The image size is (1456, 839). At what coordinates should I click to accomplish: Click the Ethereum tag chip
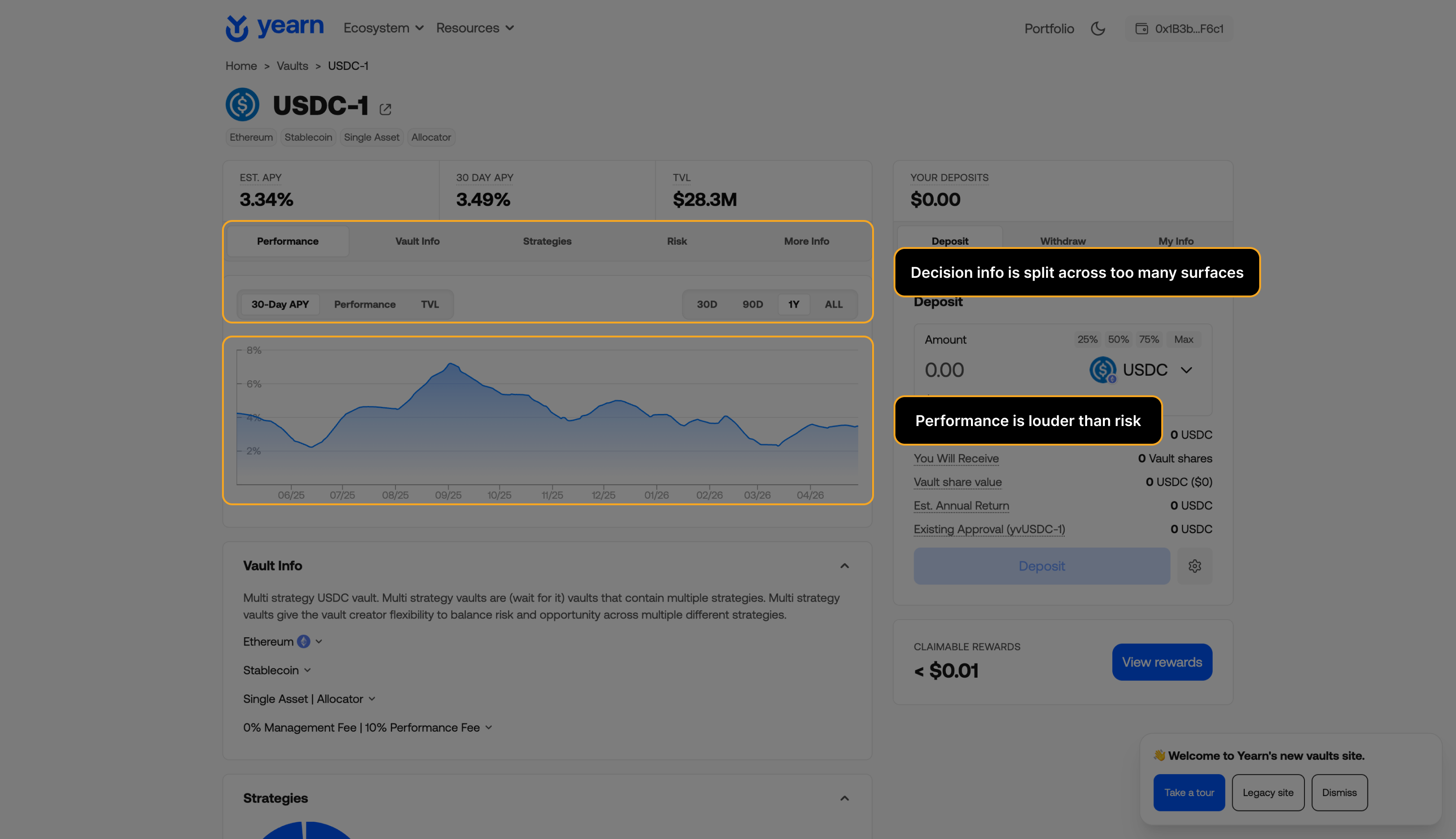click(x=251, y=137)
